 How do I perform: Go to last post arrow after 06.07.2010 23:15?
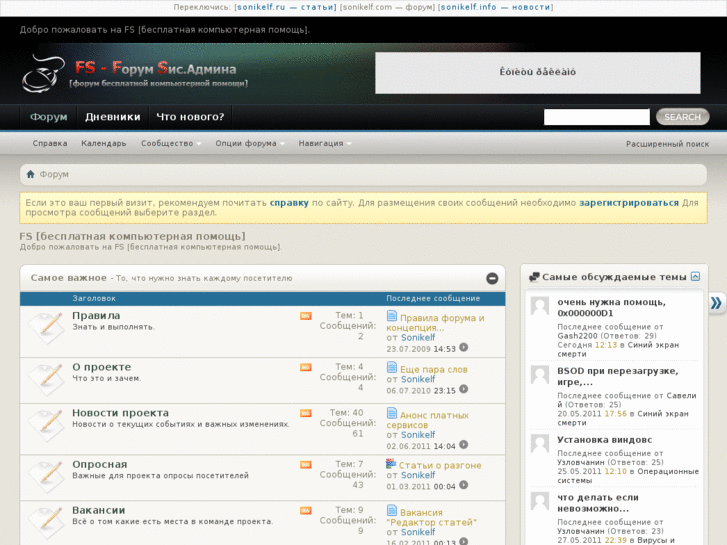(463, 389)
